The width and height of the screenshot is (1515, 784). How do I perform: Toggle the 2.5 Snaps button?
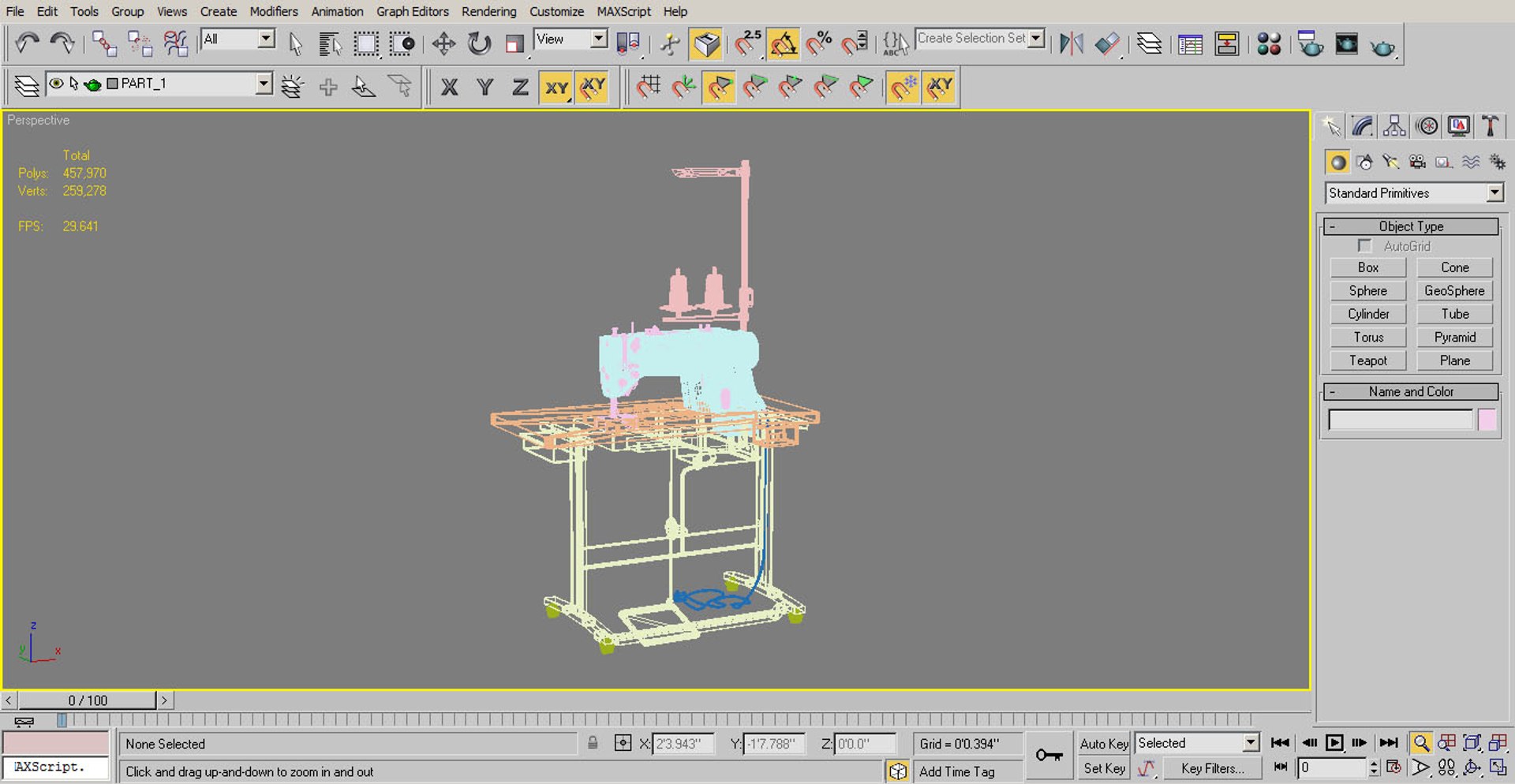tap(748, 43)
